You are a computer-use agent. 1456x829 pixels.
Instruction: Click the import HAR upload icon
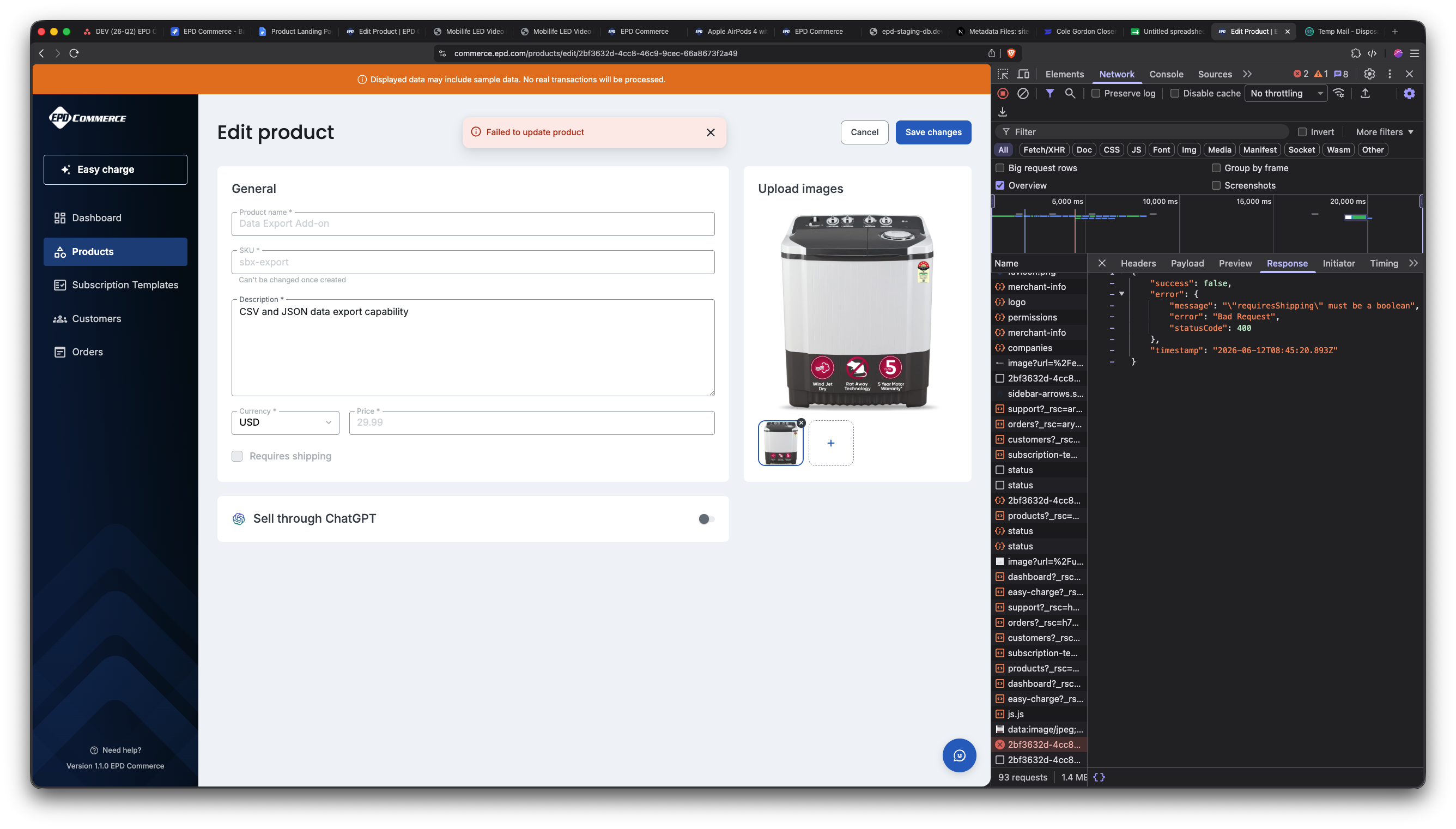(1365, 93)
